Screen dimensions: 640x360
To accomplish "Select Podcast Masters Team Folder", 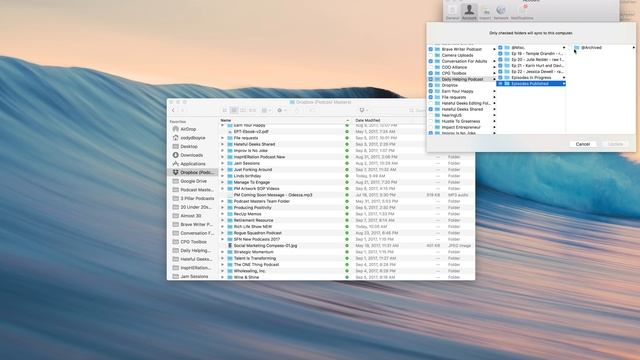I will (x=261, y=201).
